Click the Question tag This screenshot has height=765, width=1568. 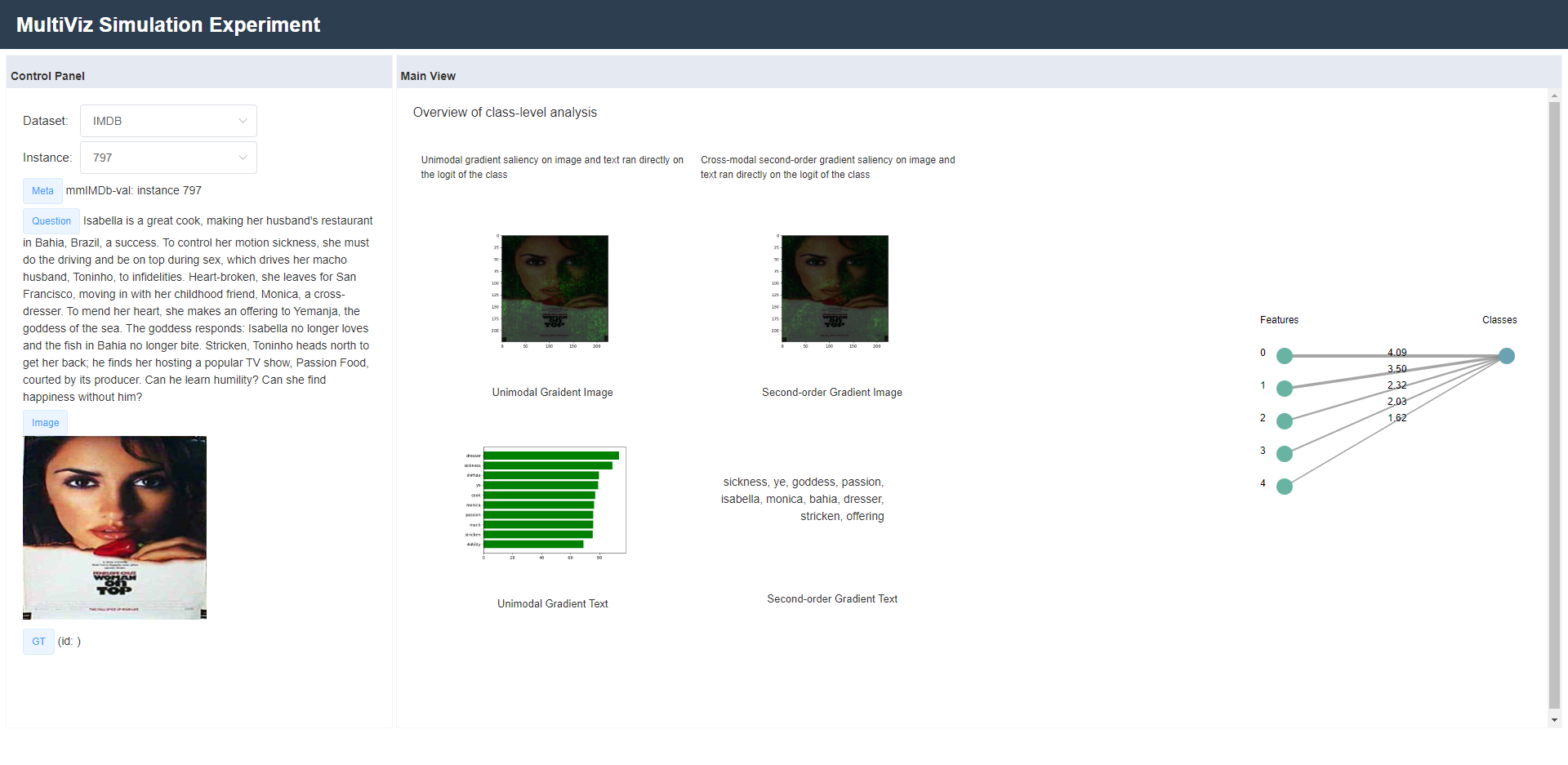pos(51,221)
